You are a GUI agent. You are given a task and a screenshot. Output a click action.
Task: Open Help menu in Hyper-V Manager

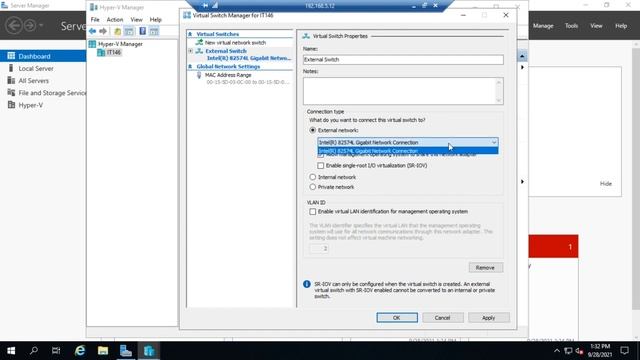pos(156,20)
